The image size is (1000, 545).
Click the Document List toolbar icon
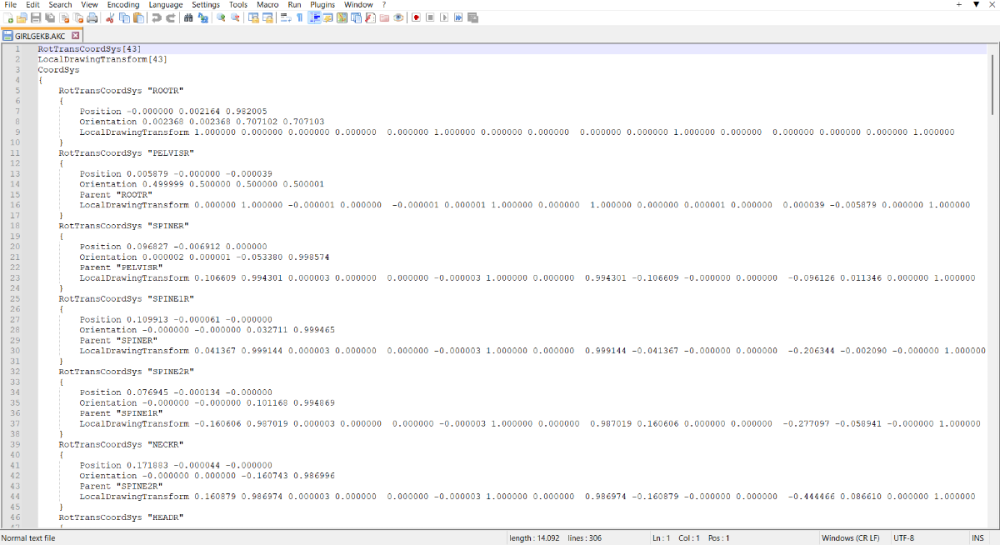coord(356,18)
